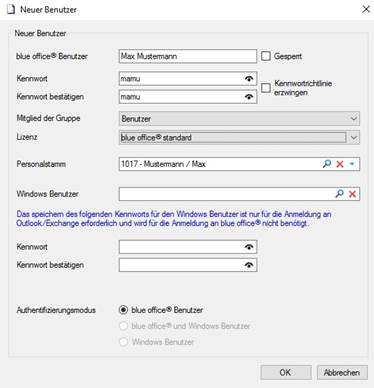
Task: Click blue office Benutzer name field
Action: click(188, 56)
